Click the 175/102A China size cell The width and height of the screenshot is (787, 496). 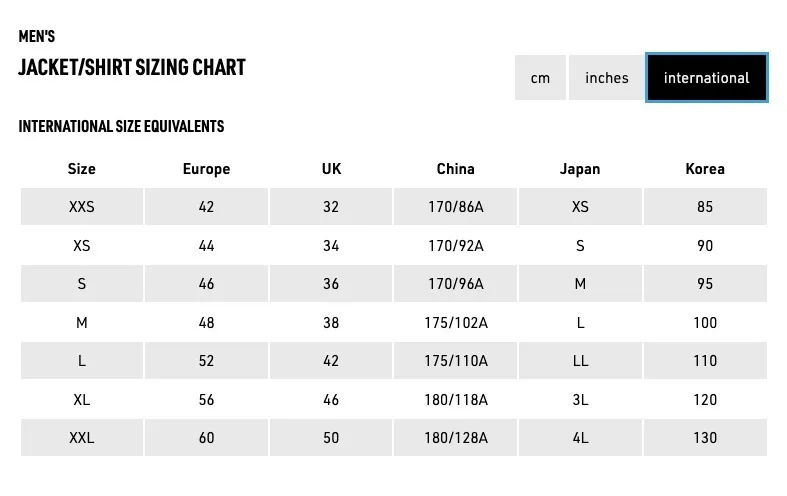coord(456,322)
